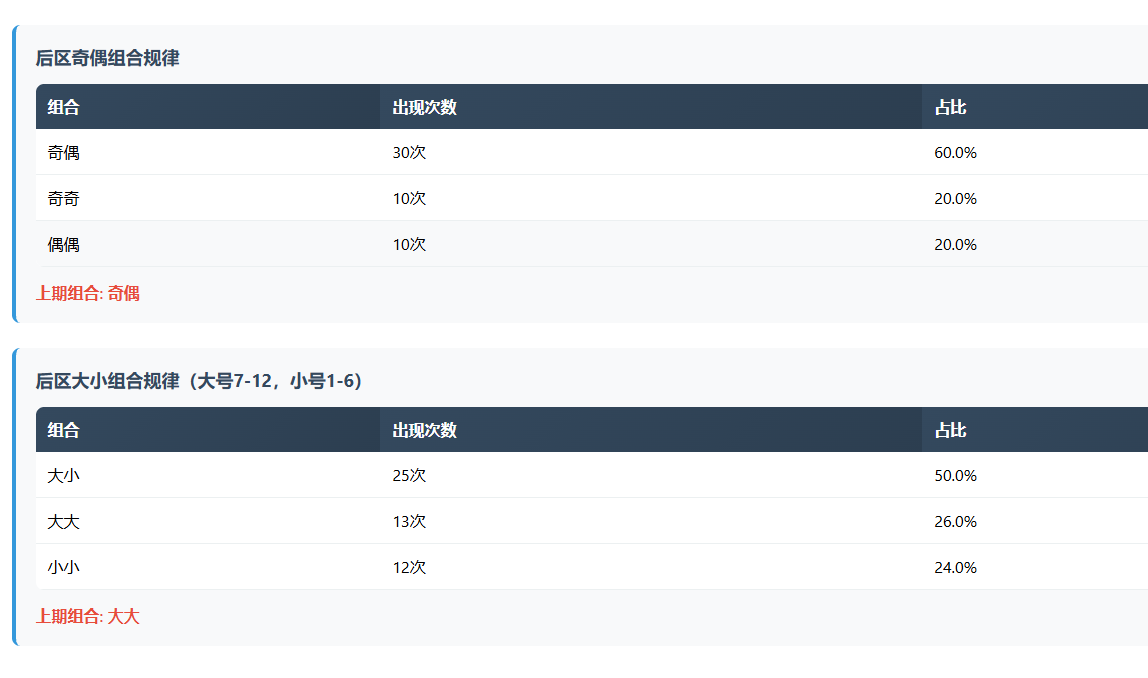Image resolution: width=1148 pixels, height=678 pixels.
Task: Select the 小小 combination cell
Action: point(64,568)
